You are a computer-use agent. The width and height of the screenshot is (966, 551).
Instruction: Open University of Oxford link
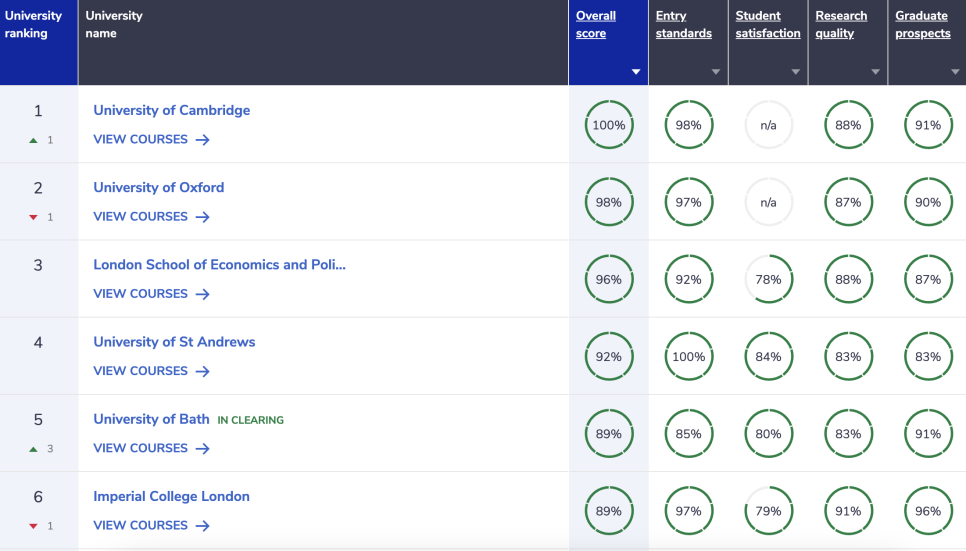pyautogui.click(x=158, y=187)
